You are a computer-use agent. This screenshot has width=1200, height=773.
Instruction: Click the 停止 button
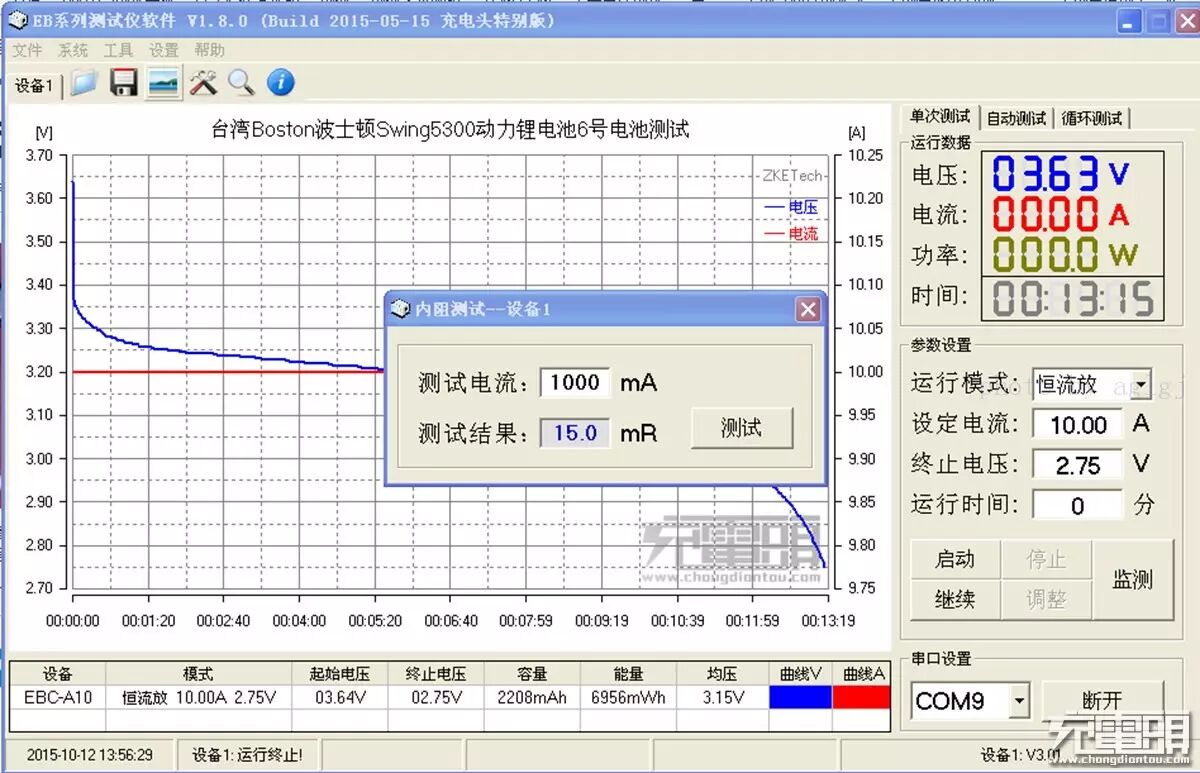click(1046, 559)
